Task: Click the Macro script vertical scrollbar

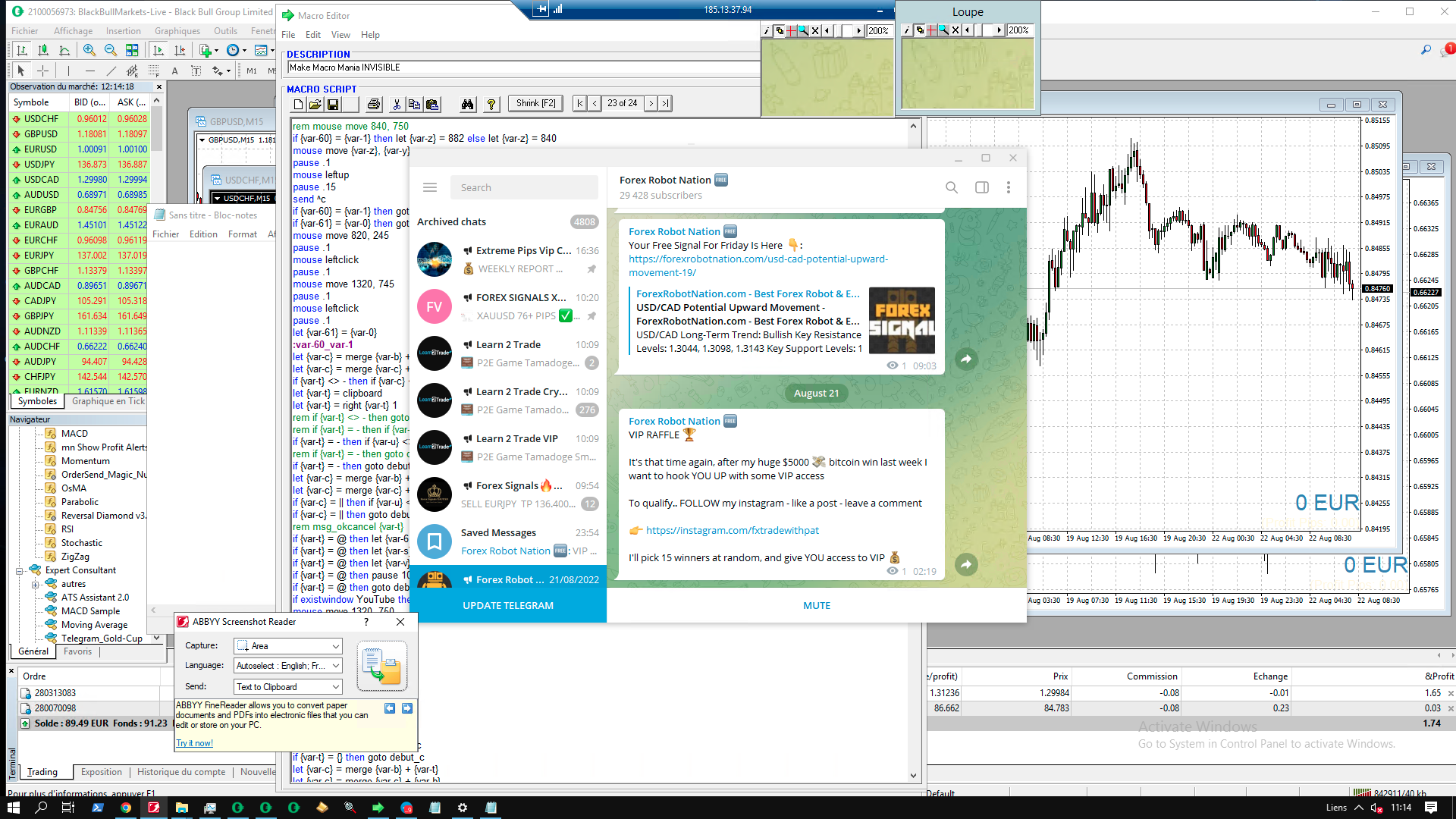Action: point(913,450)
